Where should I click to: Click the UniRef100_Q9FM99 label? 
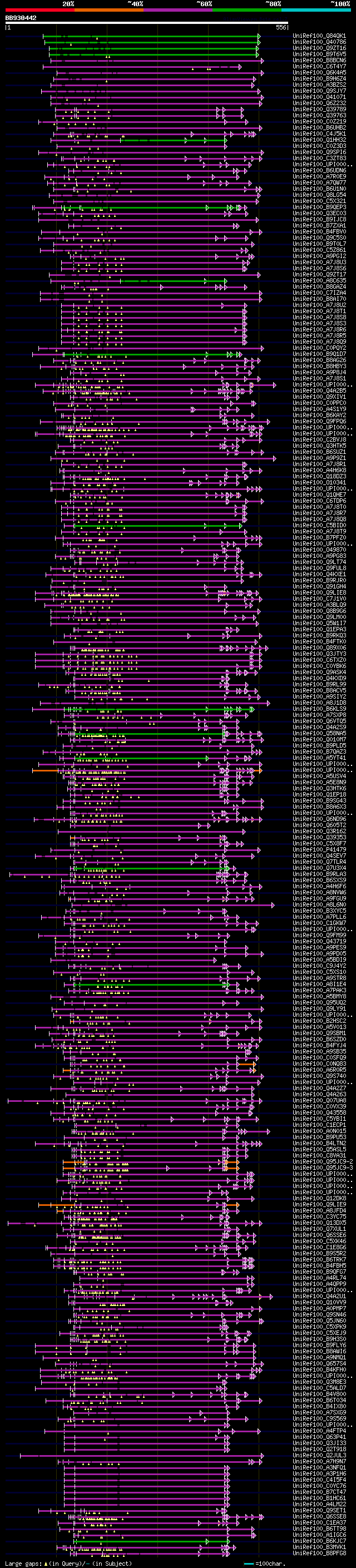319,935
